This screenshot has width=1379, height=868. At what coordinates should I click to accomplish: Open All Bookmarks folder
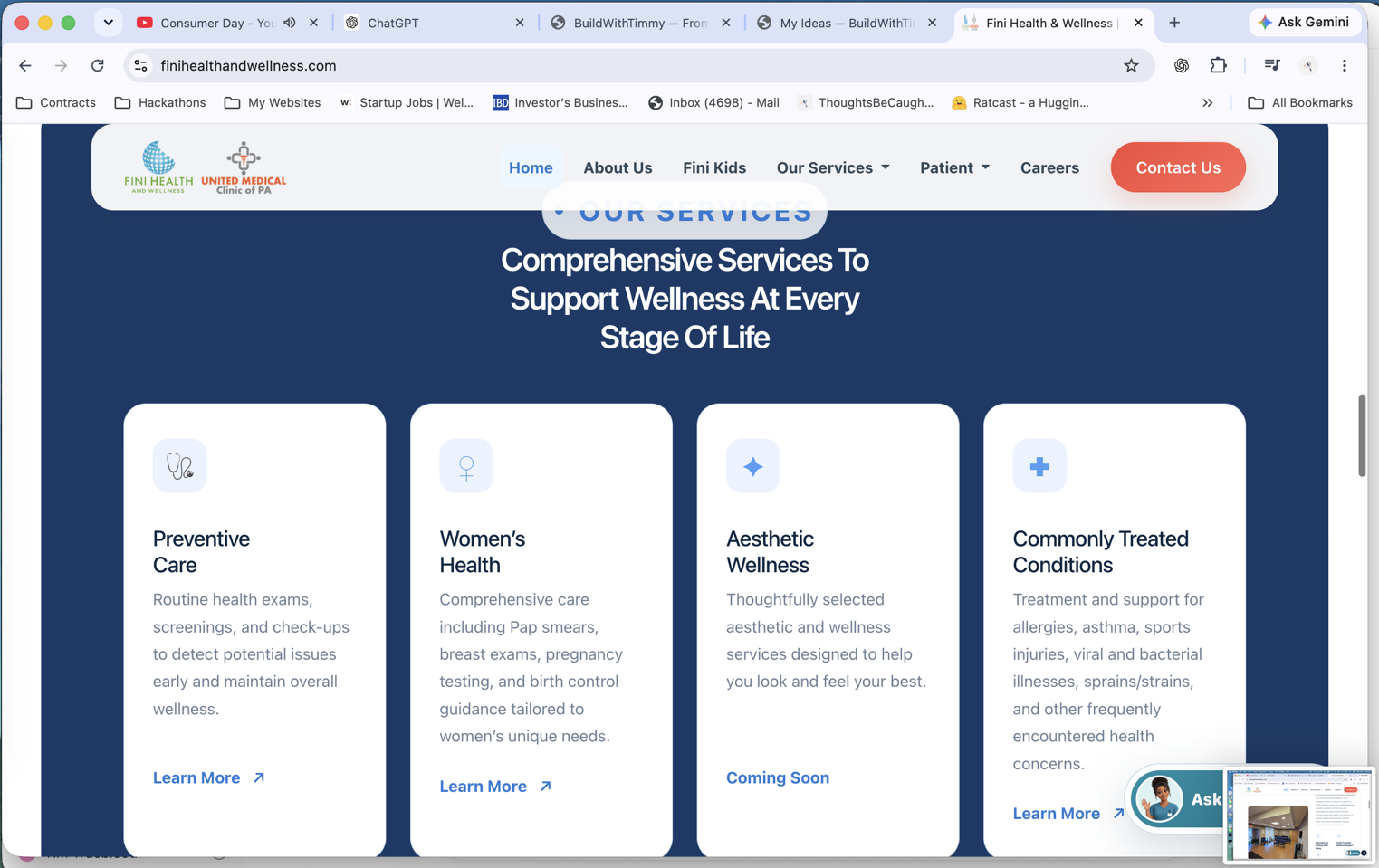(1300, 102)
